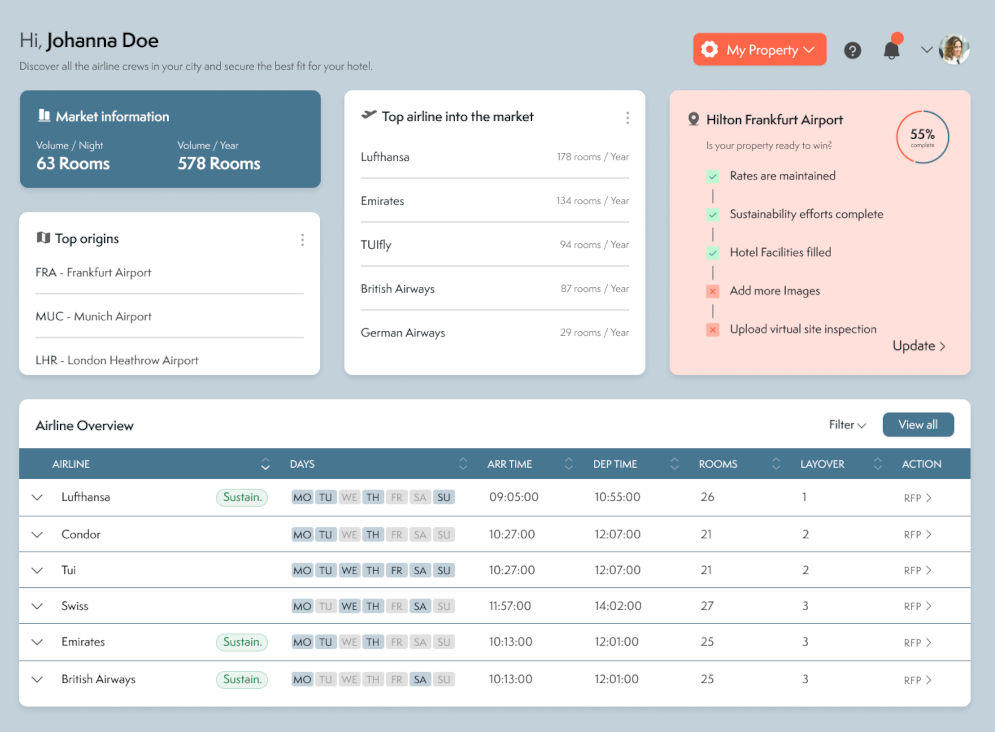Click the 55% complete progress ring

tap(922, 137)
